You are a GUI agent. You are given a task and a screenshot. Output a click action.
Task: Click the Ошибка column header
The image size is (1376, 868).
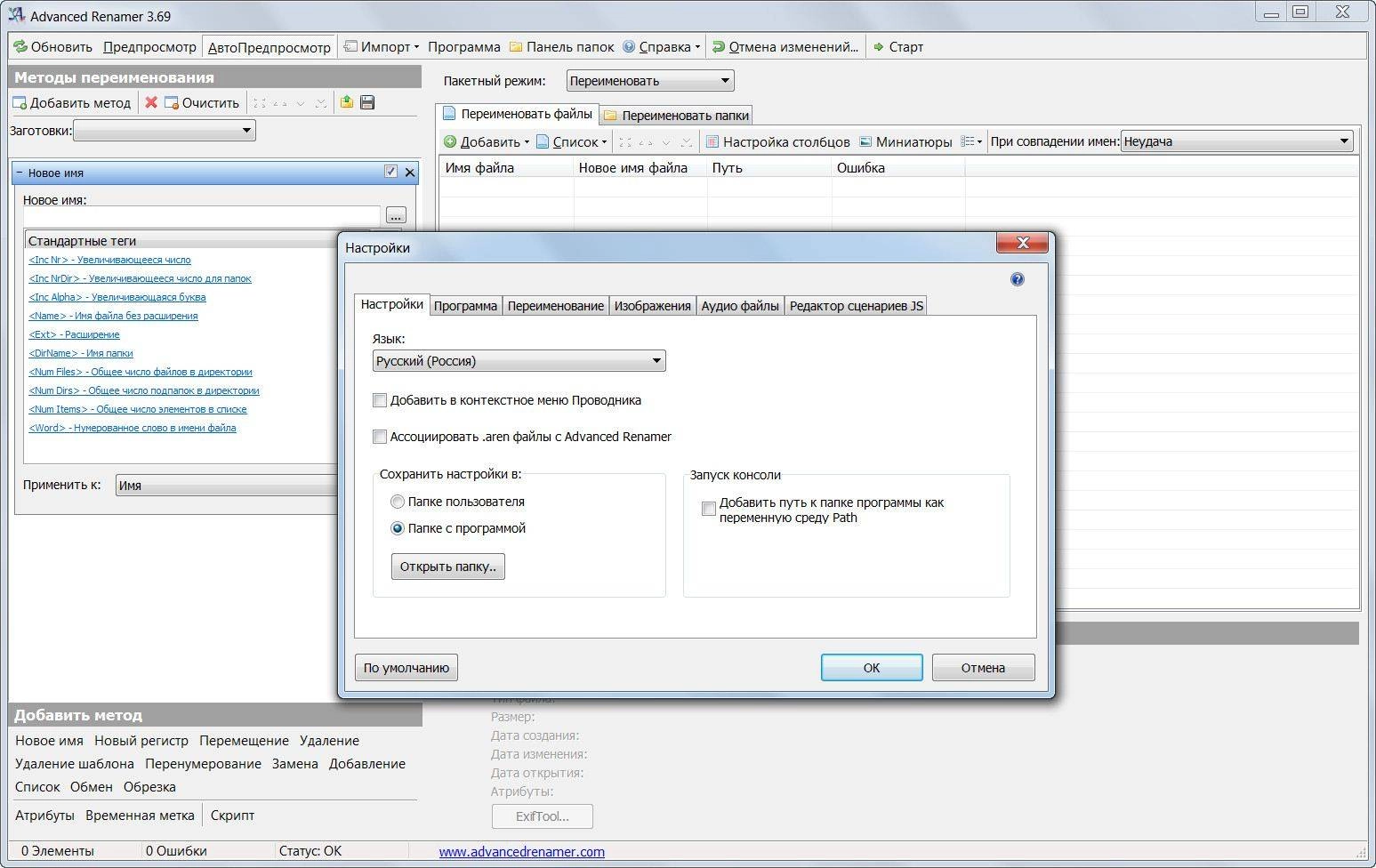[x=898, y=167]
